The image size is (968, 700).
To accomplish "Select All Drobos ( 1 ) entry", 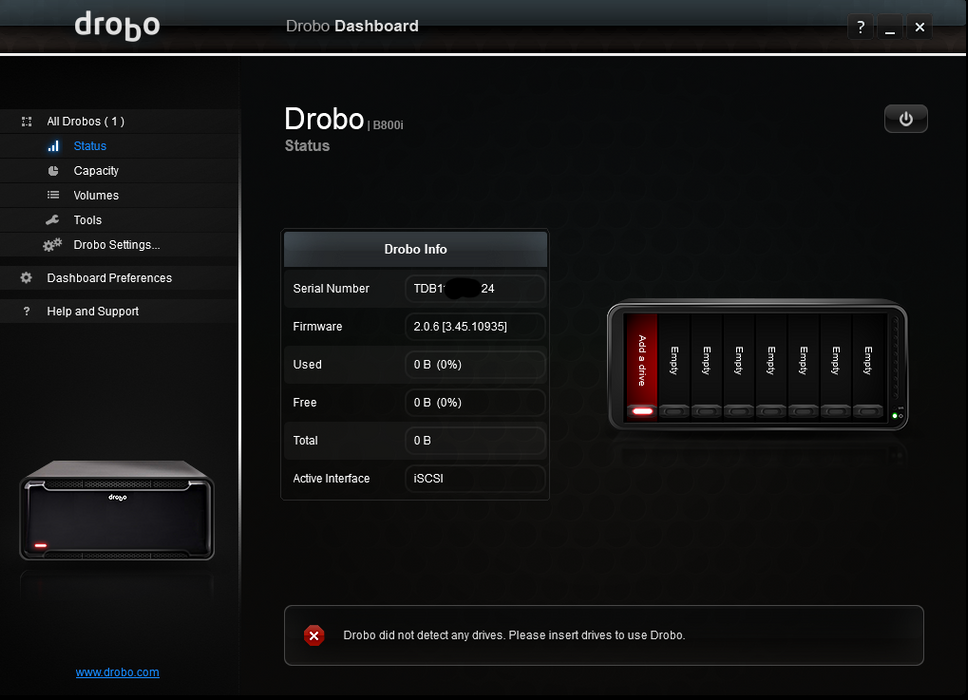I will [x=120, y=122].
